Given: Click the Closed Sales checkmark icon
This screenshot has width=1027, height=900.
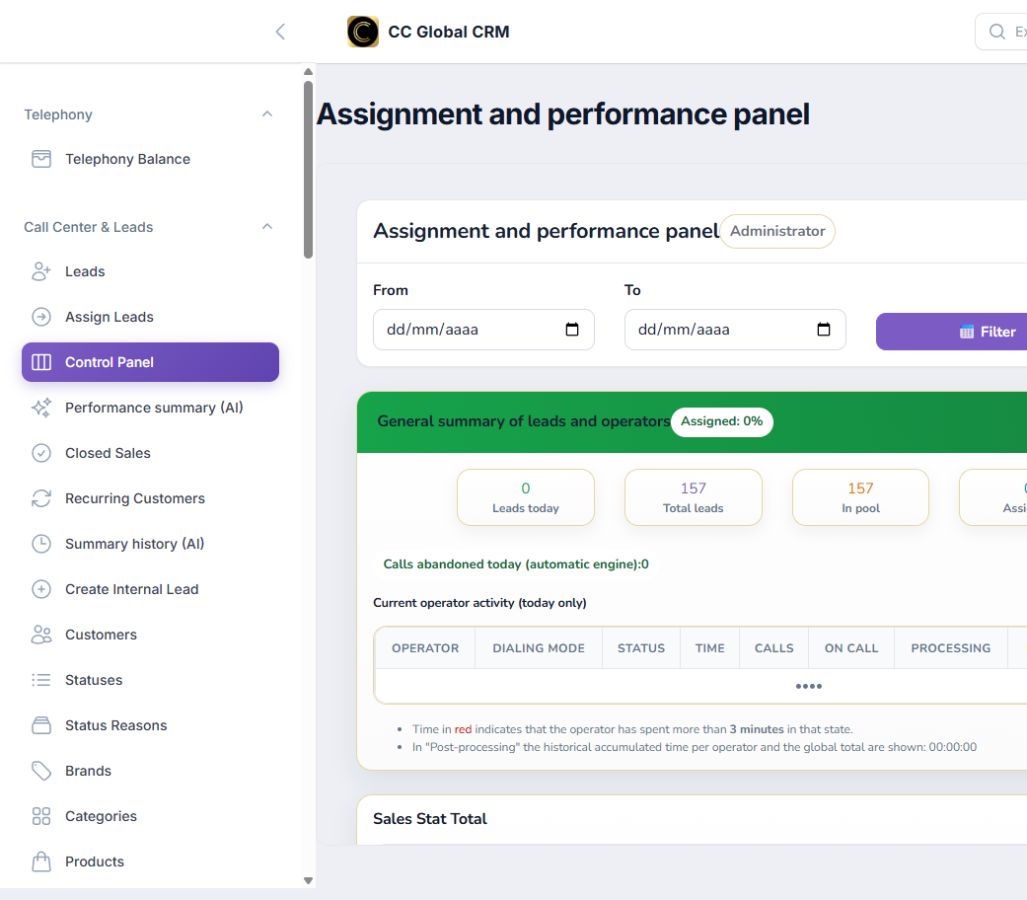Looking at the screenshot, I should click(41, 453).
